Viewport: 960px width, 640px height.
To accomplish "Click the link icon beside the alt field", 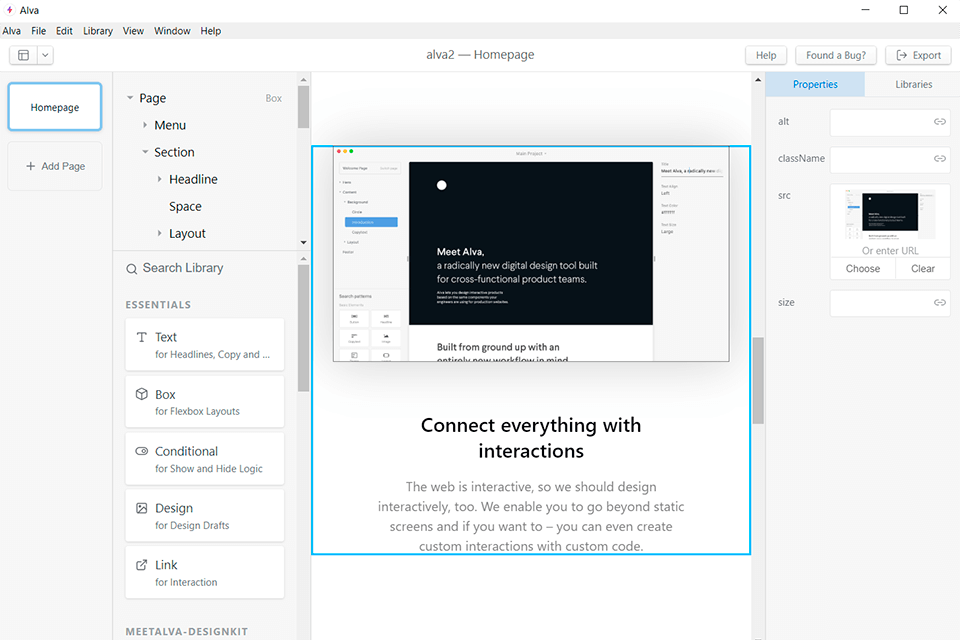I will (939, 121).
